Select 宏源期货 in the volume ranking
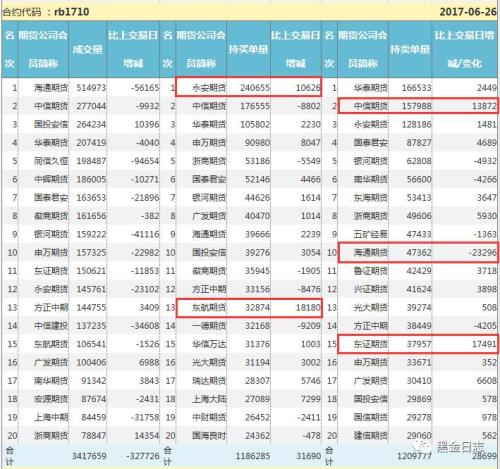Screen dimensions: 500x469 point(51,399)
